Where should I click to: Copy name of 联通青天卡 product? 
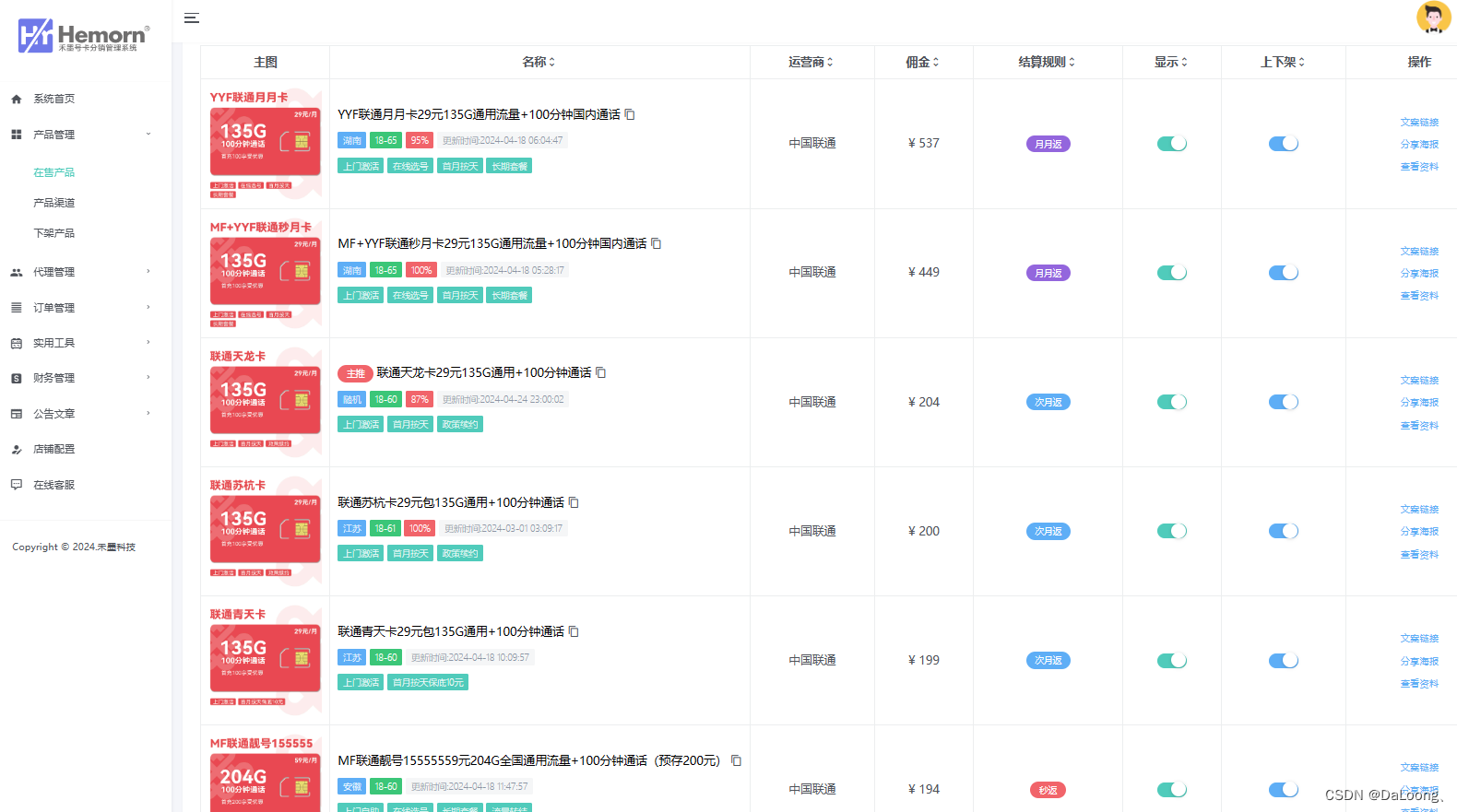pos(574,631)
